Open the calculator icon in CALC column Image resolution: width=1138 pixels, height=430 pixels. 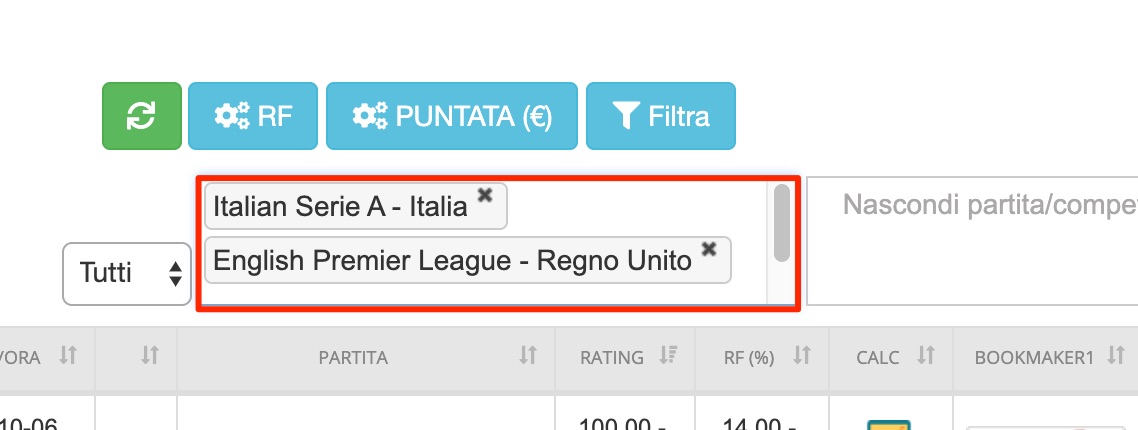[x=888, y=424]
